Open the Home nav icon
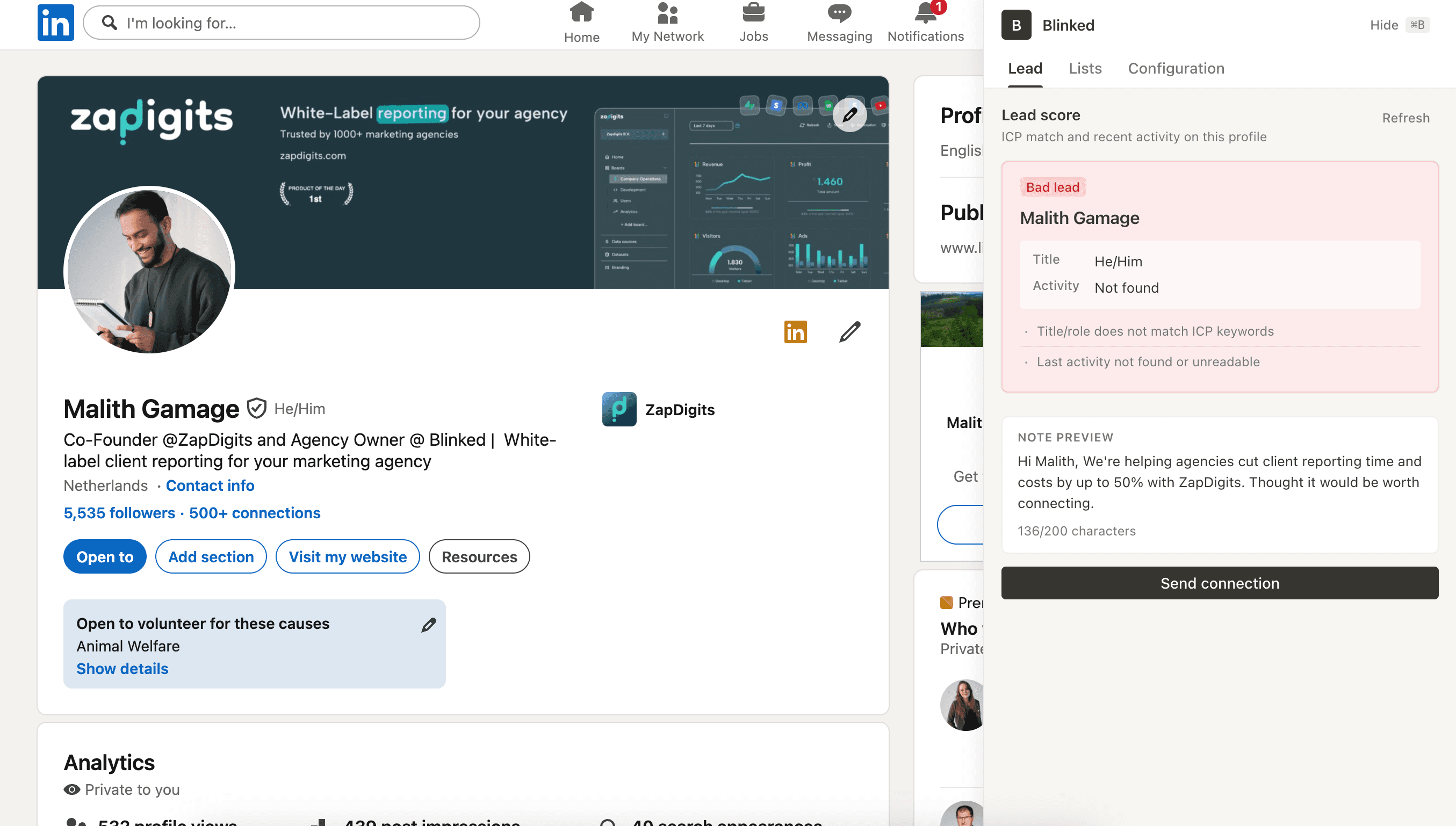The width and height of the screenshot is (1456, 826). (x=582, y=12)
